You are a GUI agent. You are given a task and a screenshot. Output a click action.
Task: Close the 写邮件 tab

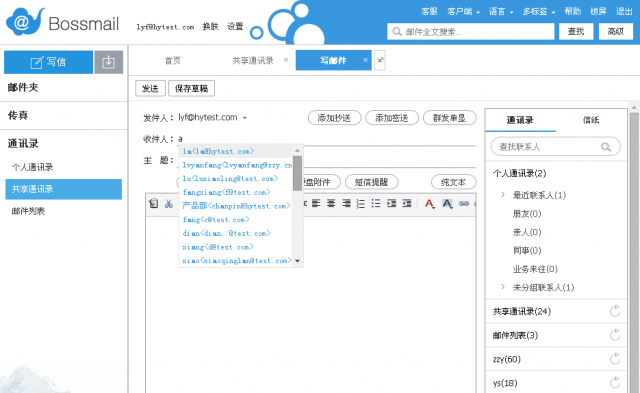pos(365,60)
